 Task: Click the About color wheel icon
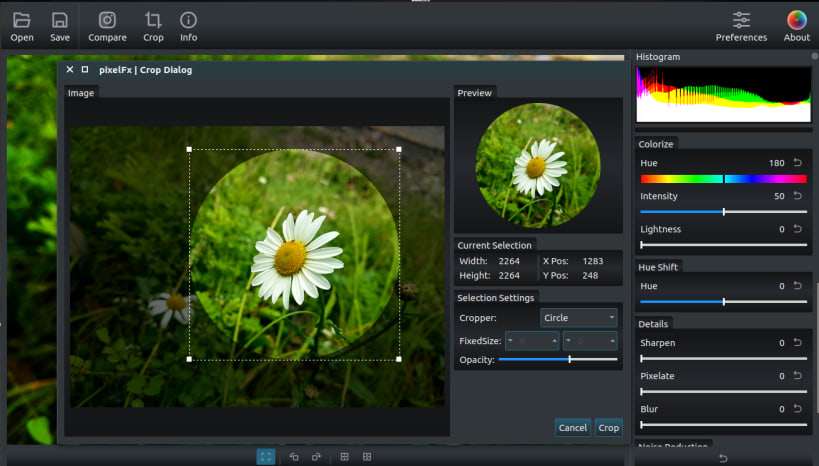point(797,20)
